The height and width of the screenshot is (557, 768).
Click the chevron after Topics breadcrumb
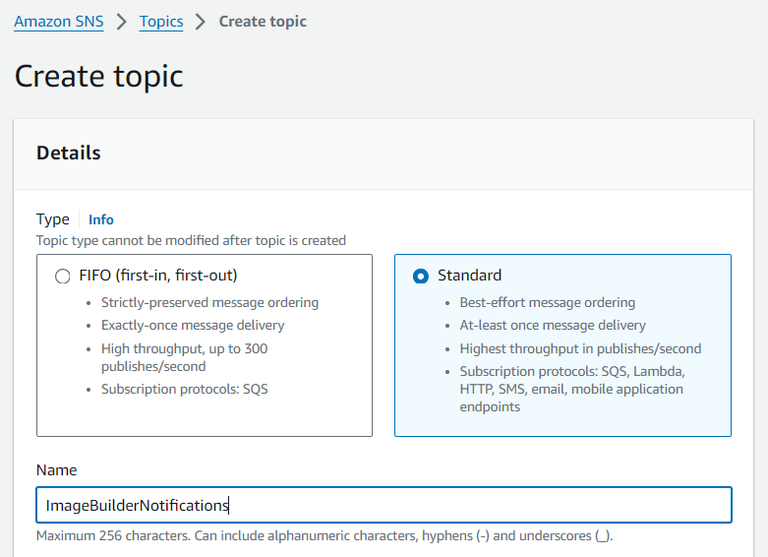click(201, 22)
